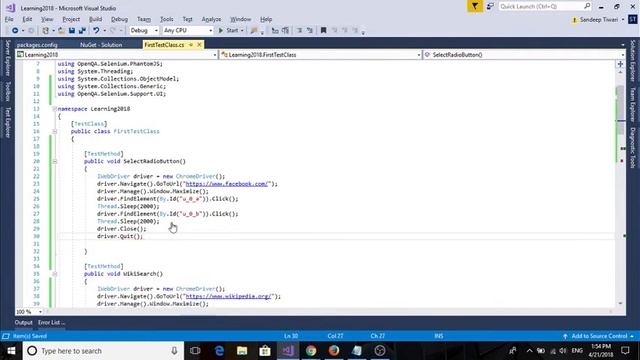
Task: Click the Increase line indent icon
Action: pyautogui.click(x=285, y=31)
